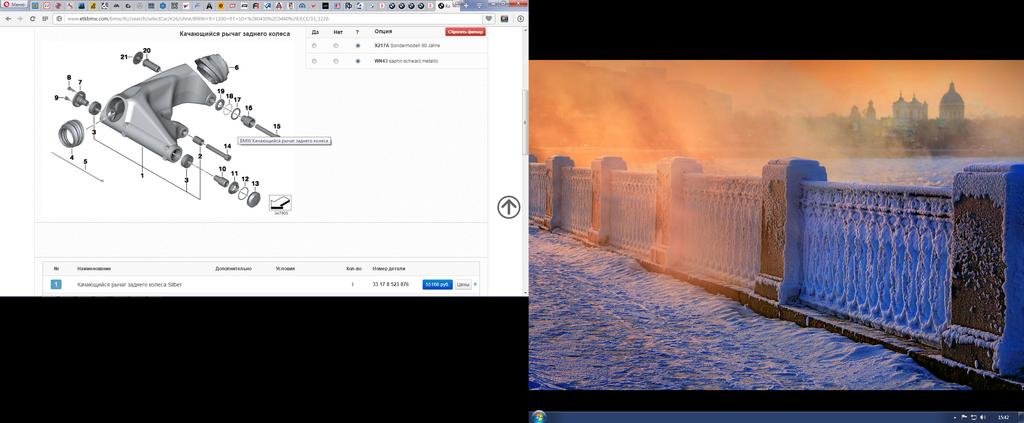This screenshot has width=1024, height=423.
Task: Click the 'Цены' prices button
Action: coord(463,284)
